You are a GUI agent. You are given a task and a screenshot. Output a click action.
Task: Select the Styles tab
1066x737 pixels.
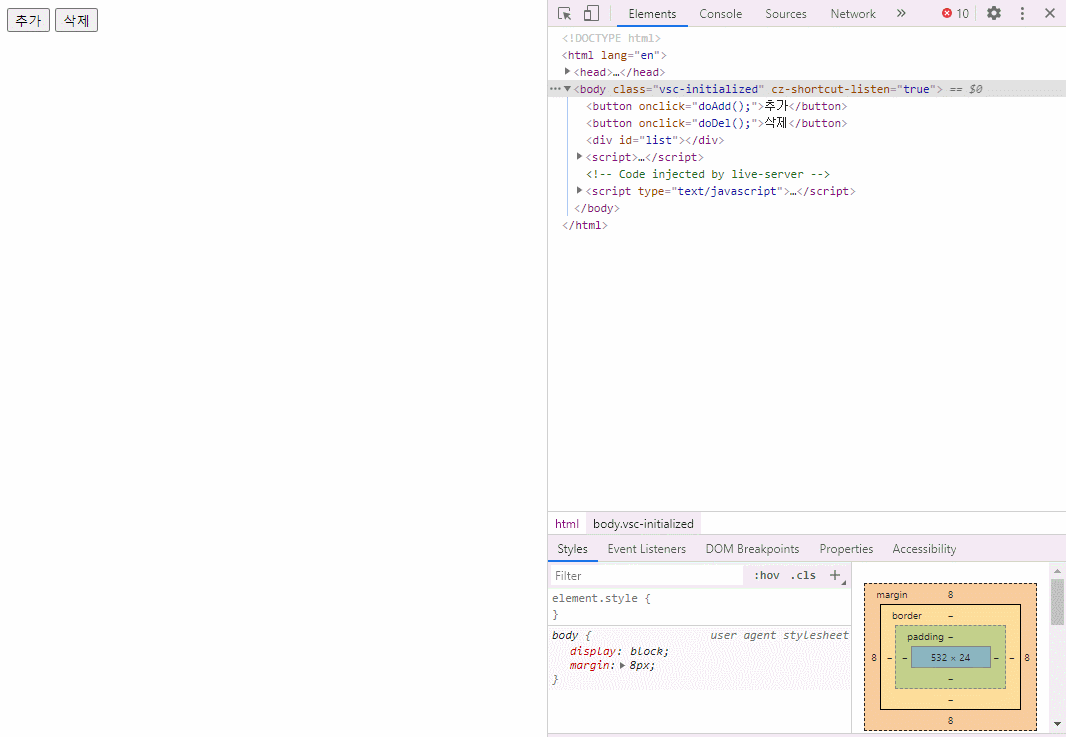(572, 549)
